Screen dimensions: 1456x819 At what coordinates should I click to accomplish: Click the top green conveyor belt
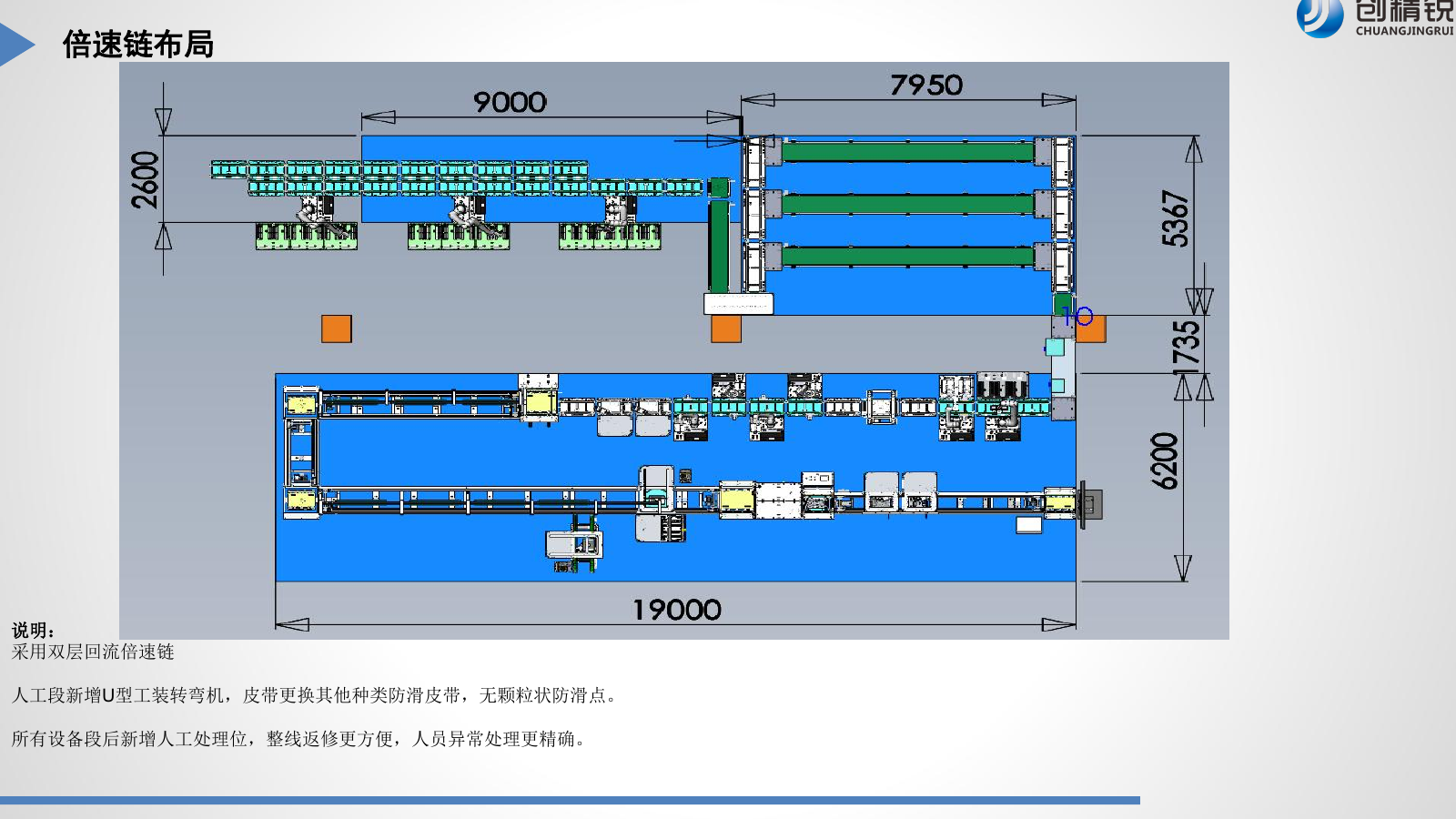tap(908, 151)
